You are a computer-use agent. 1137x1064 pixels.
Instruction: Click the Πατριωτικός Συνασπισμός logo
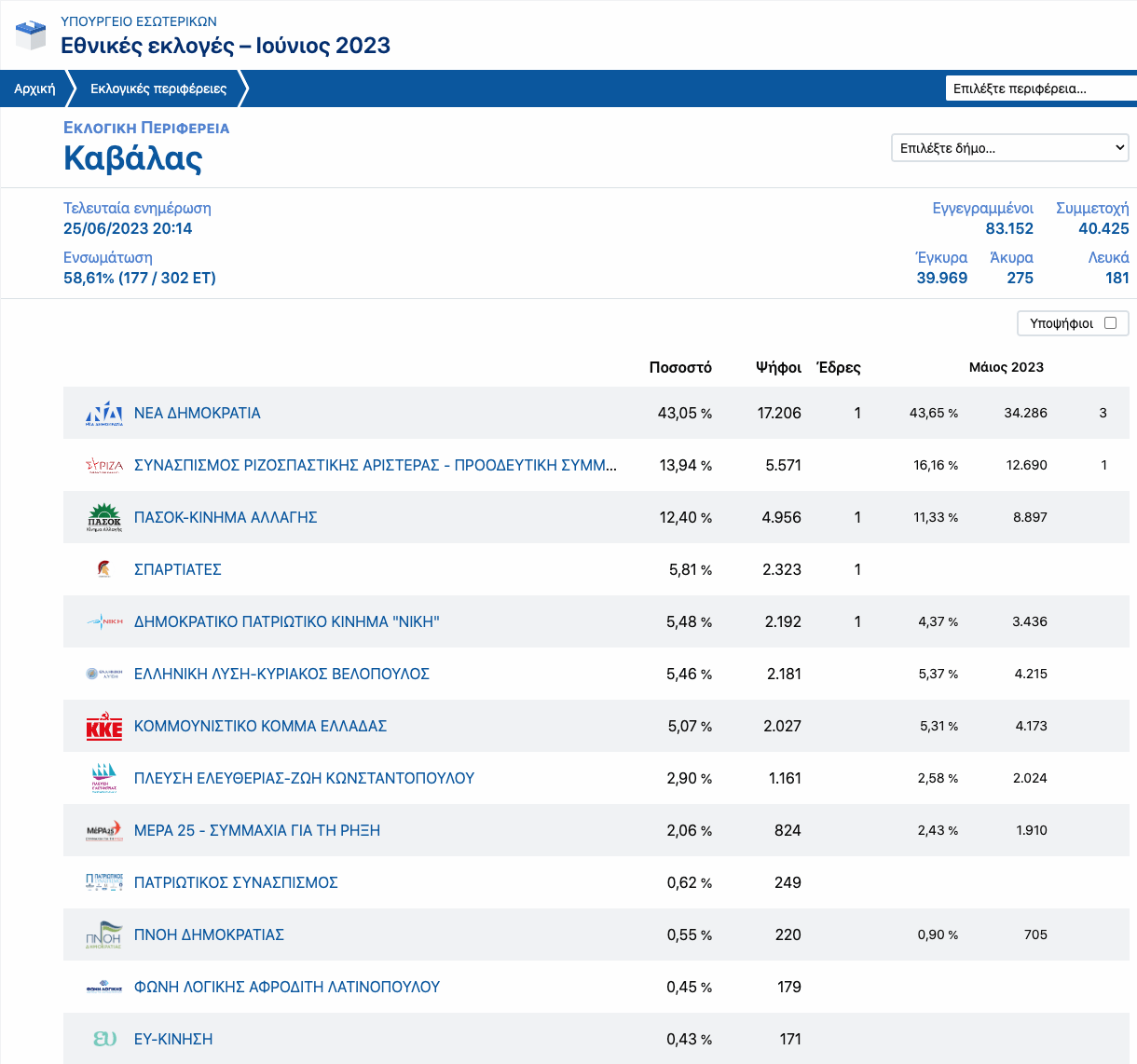104,882
